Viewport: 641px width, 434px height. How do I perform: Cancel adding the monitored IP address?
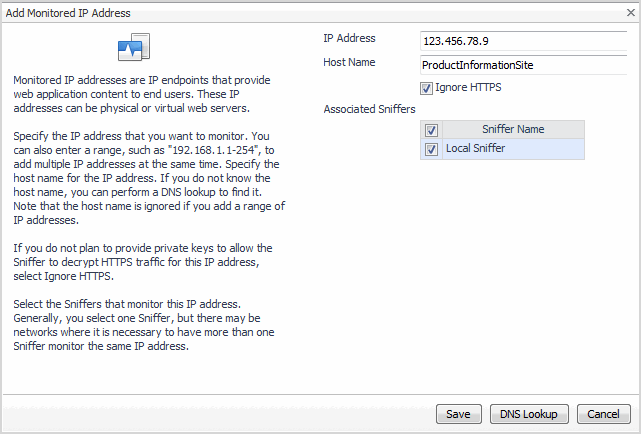click(x=603, y=414)
